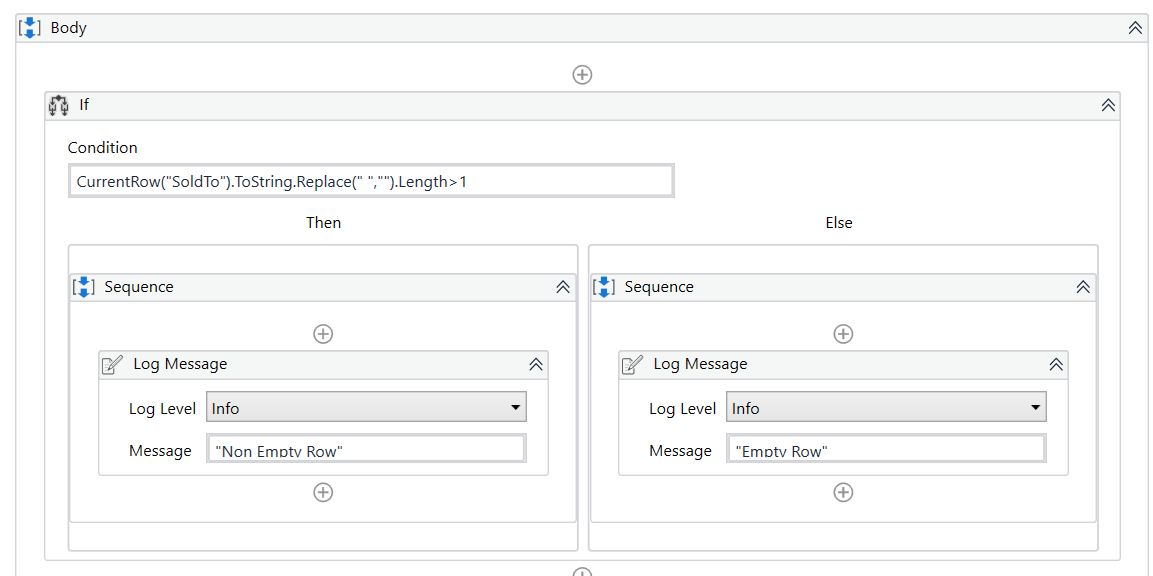Click the Else Sequence icon

click(604, 287)
